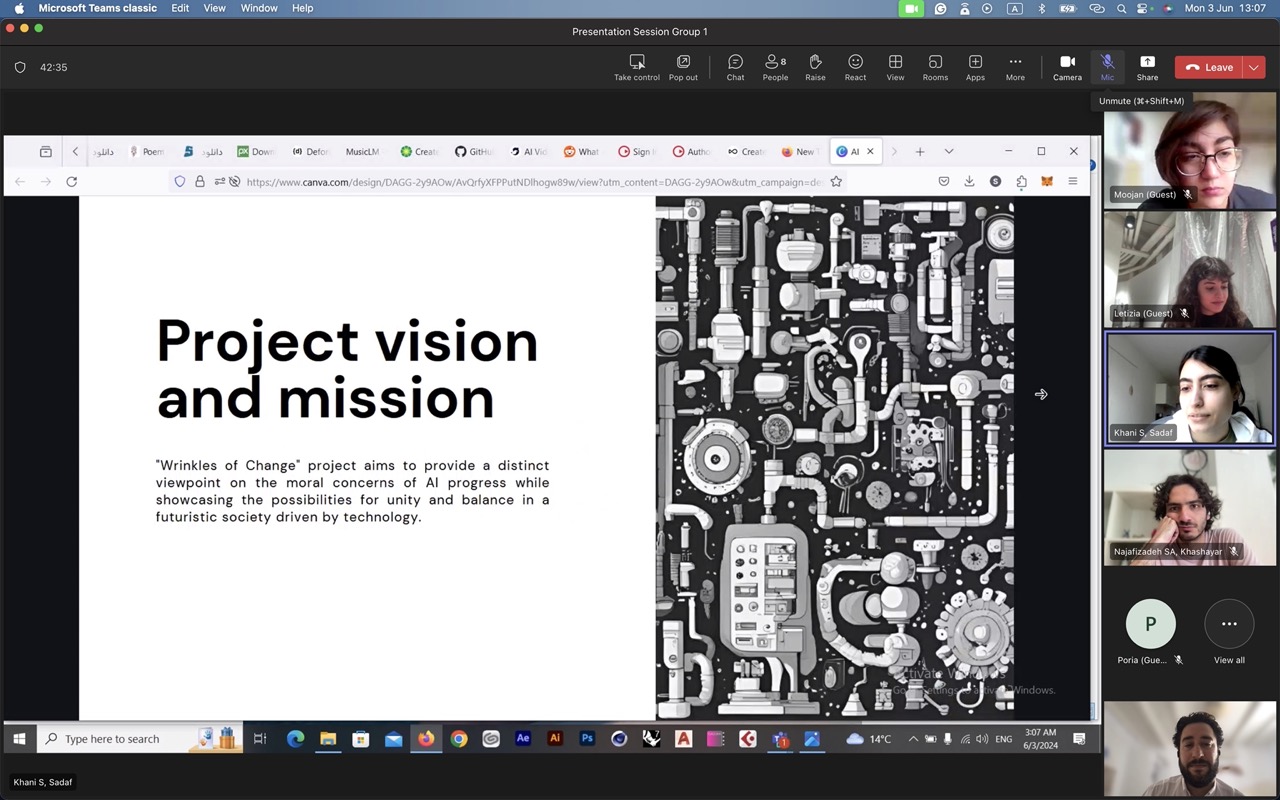Click the Canva URL address bar
Image resolution: width=1280 pixels, height=800 pixels.
[x=535, y=181]
